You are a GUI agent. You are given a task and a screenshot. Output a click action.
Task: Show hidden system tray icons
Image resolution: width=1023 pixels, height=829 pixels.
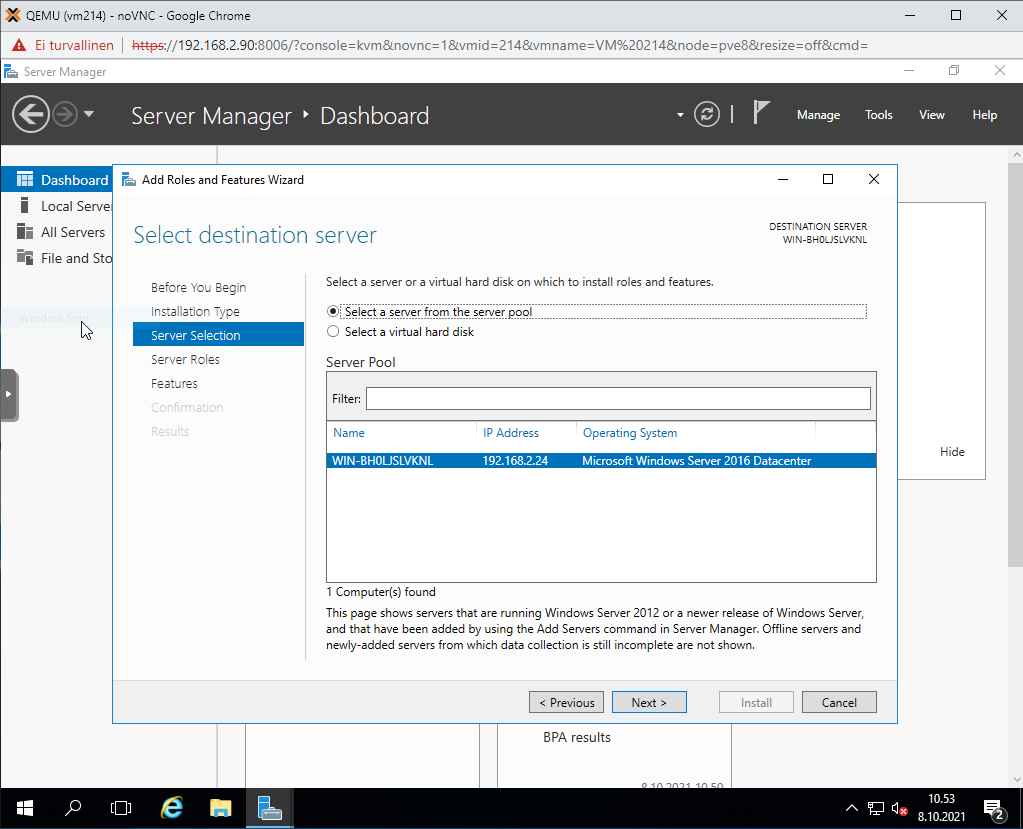click(851, 809)
